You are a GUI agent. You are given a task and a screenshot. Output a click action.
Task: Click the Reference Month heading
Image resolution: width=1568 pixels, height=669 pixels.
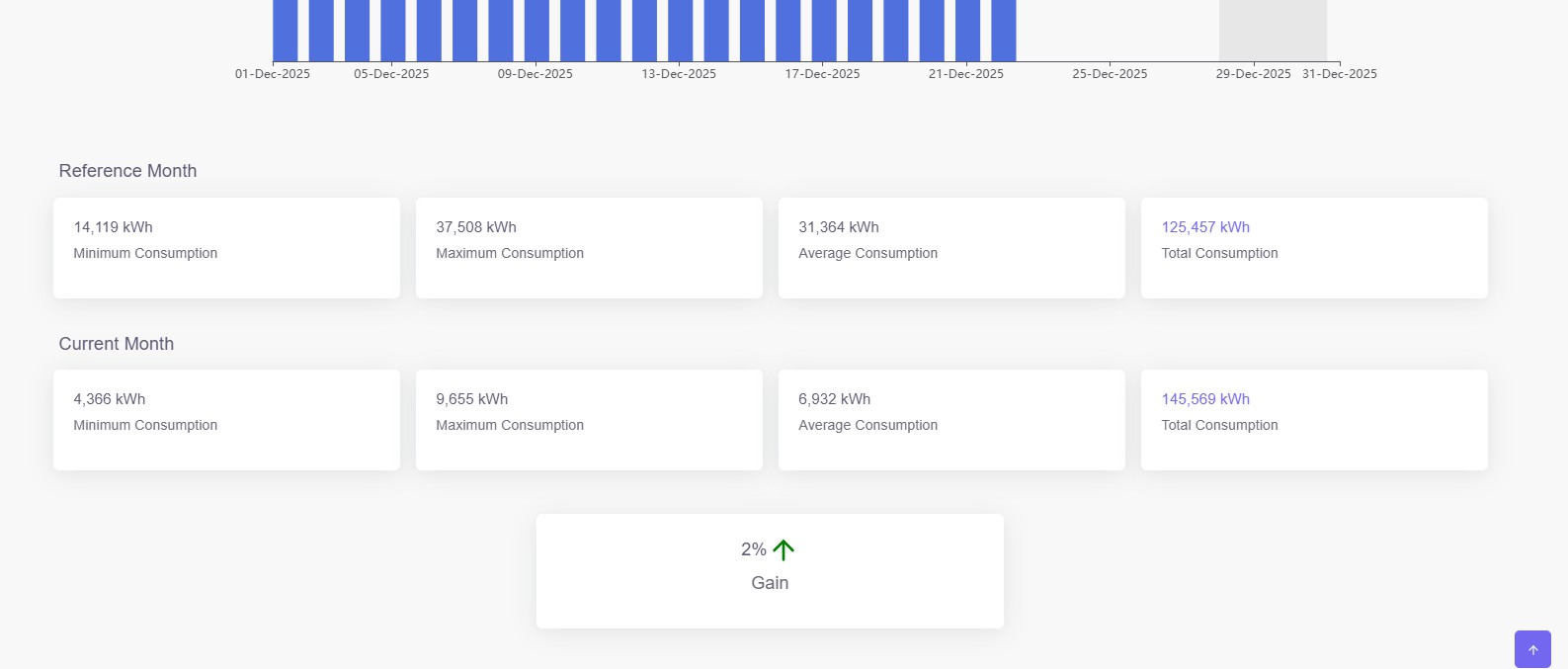coord(127,171)
